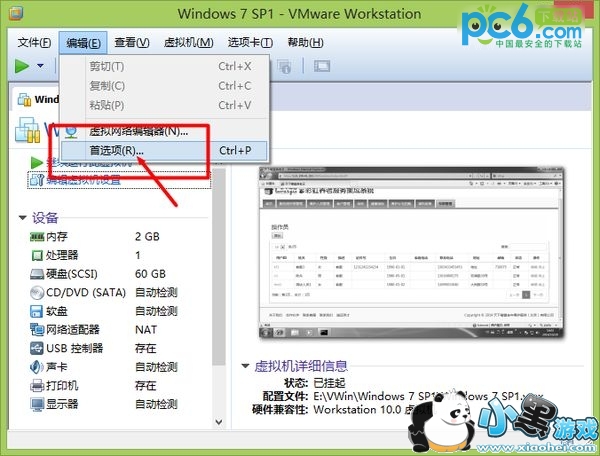Open 虚拟网络编辑器(N)... menu entry
600x456 pixels.
(x=164, y=131)
